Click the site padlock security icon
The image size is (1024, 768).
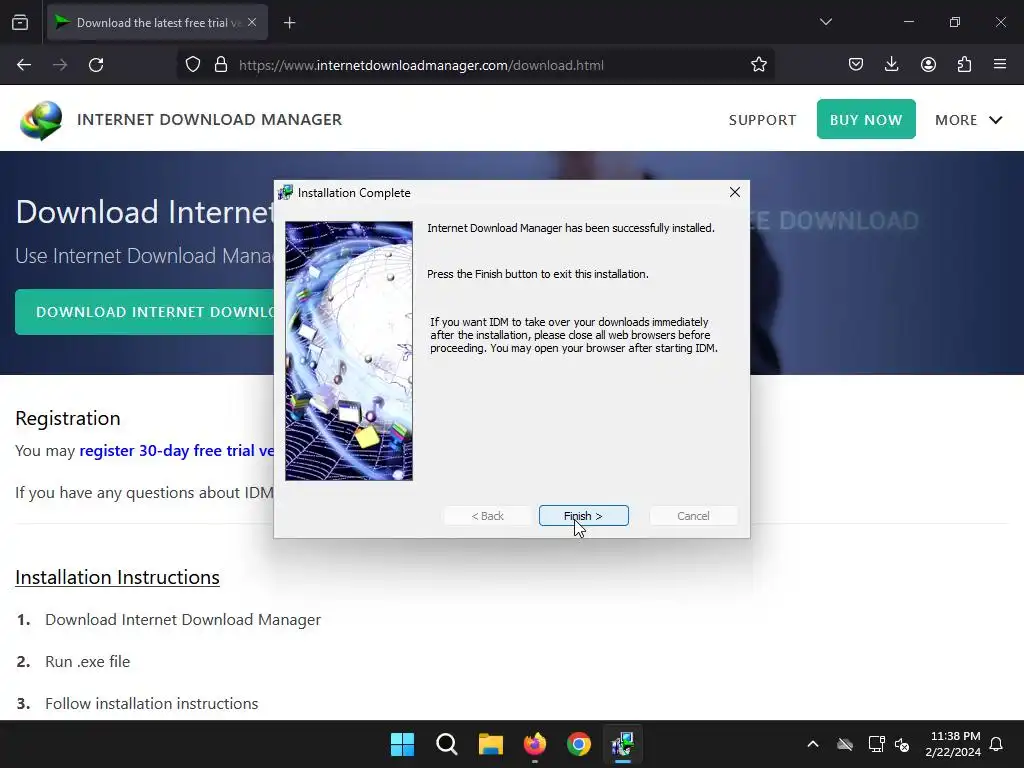tap(221, 65)
